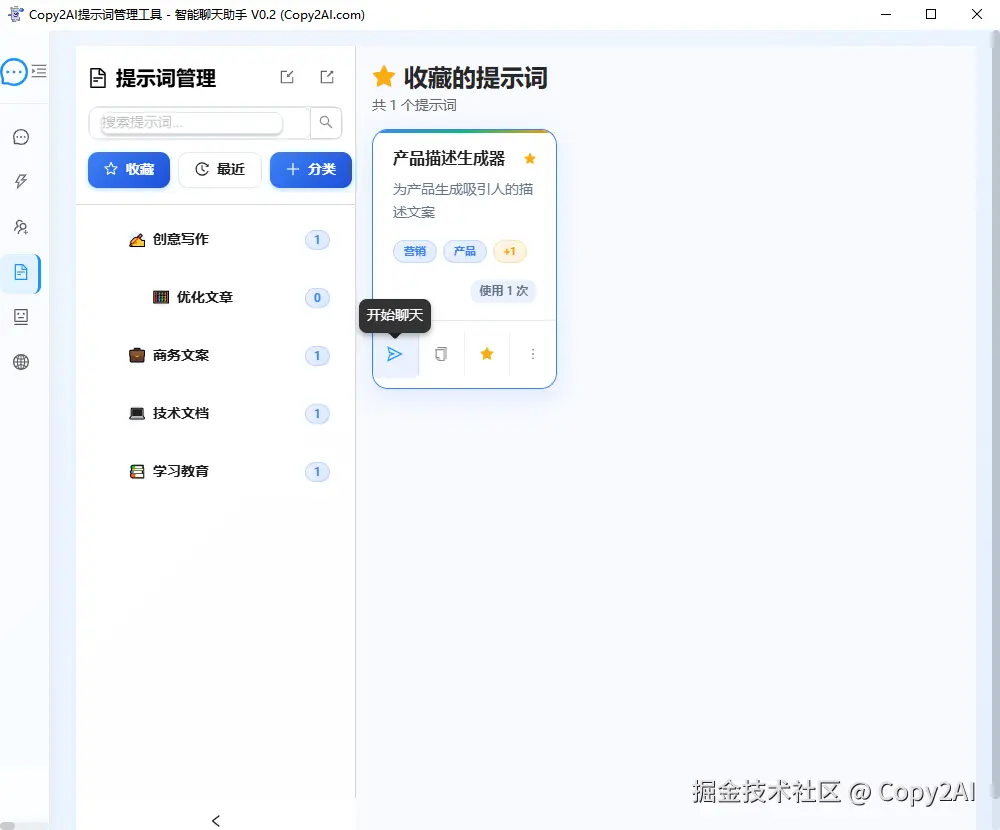Viewport: 1000px width, 830px height.
Task: Click the 产品描述生成器 card title
Action: [x=449, y=158]
